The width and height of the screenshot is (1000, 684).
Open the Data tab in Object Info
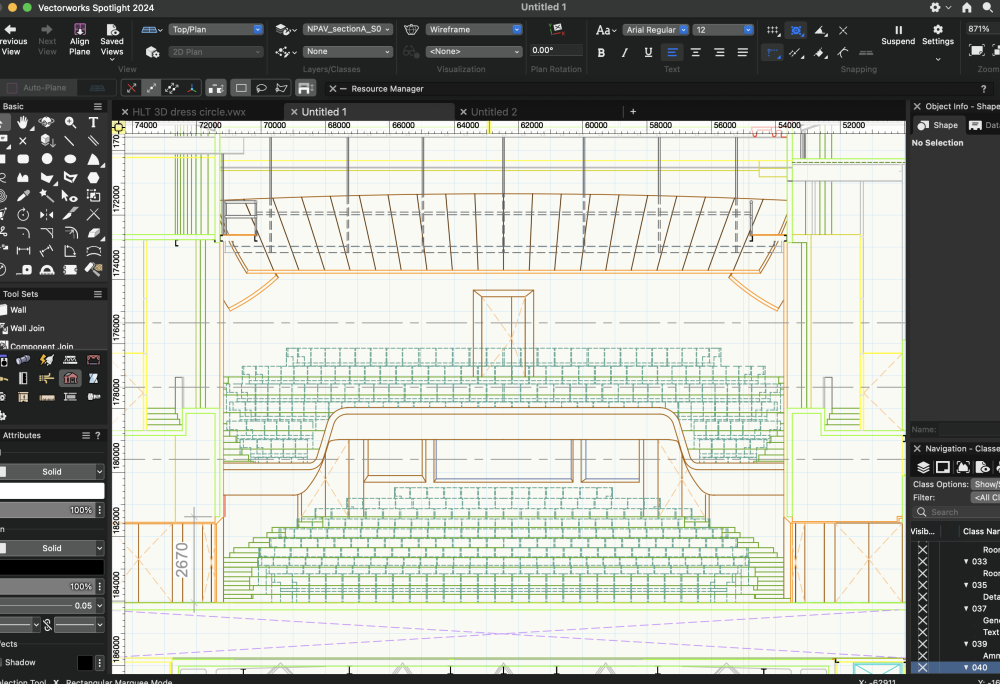(984, 124)
